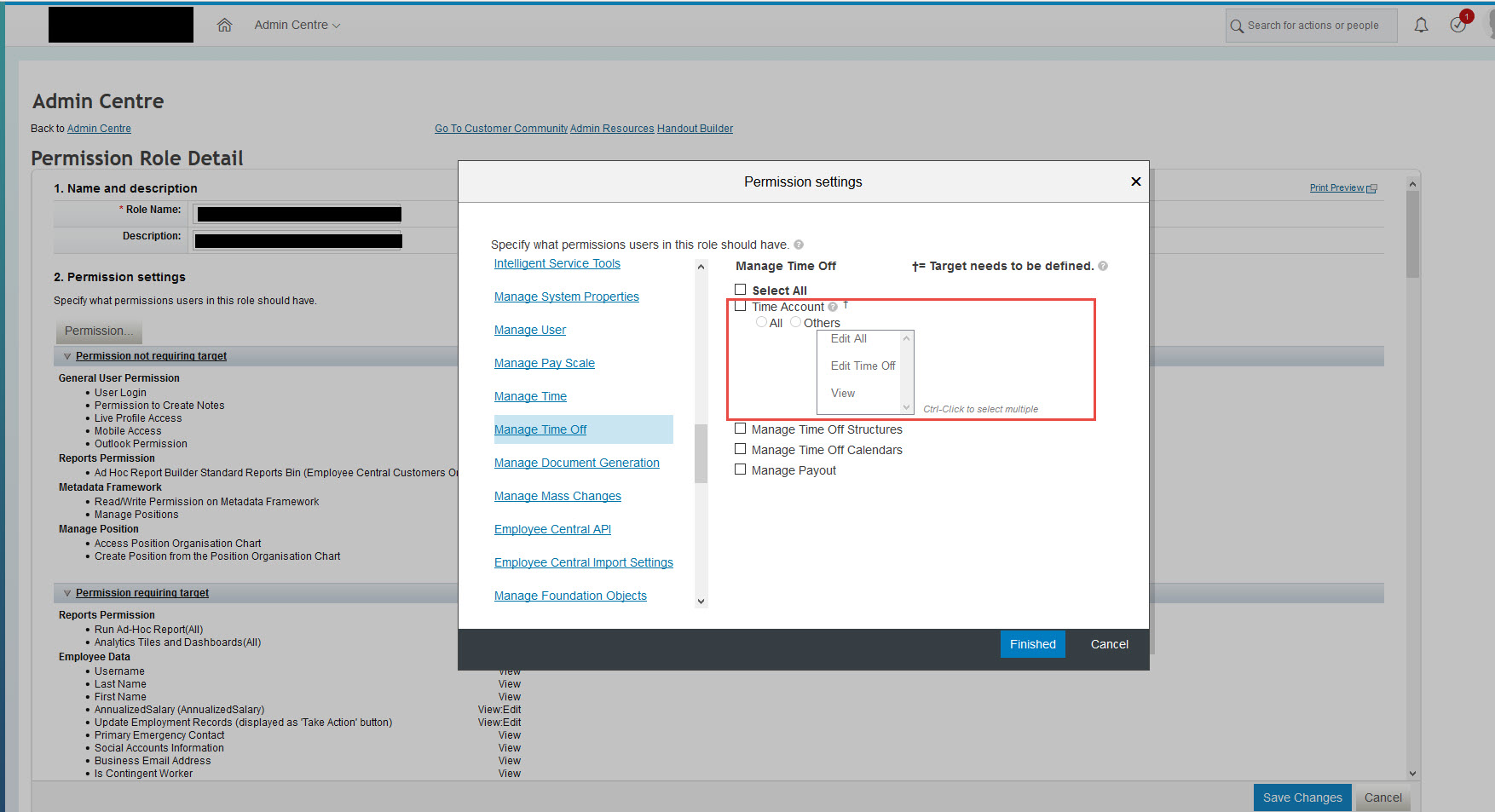
Task: Click the 'Mobile Access' permission entry
Action: coord(128,431)
